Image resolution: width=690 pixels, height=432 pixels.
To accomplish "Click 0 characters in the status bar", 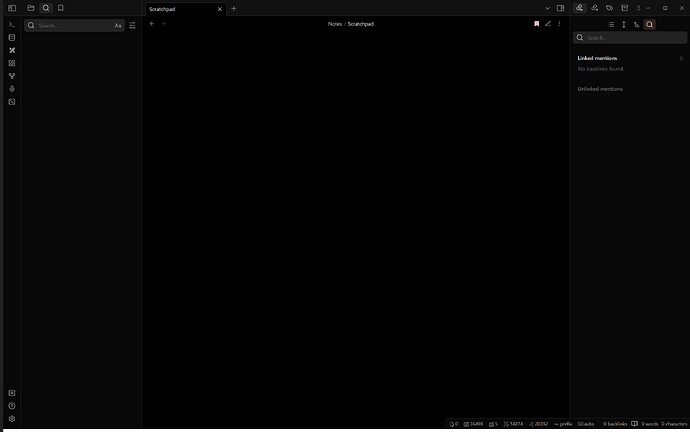I will click(674, 424).
